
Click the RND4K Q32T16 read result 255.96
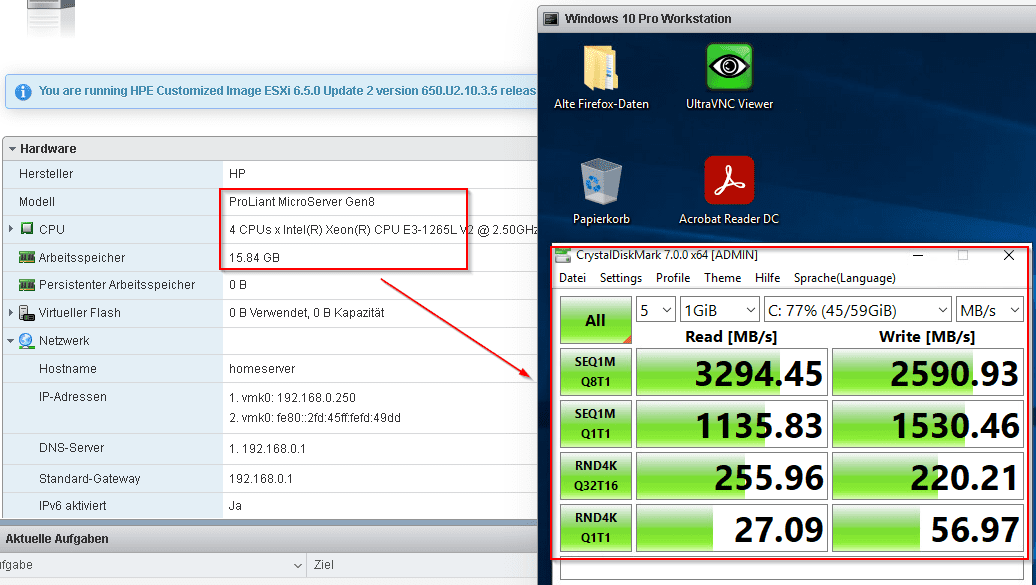coord(731,476)
